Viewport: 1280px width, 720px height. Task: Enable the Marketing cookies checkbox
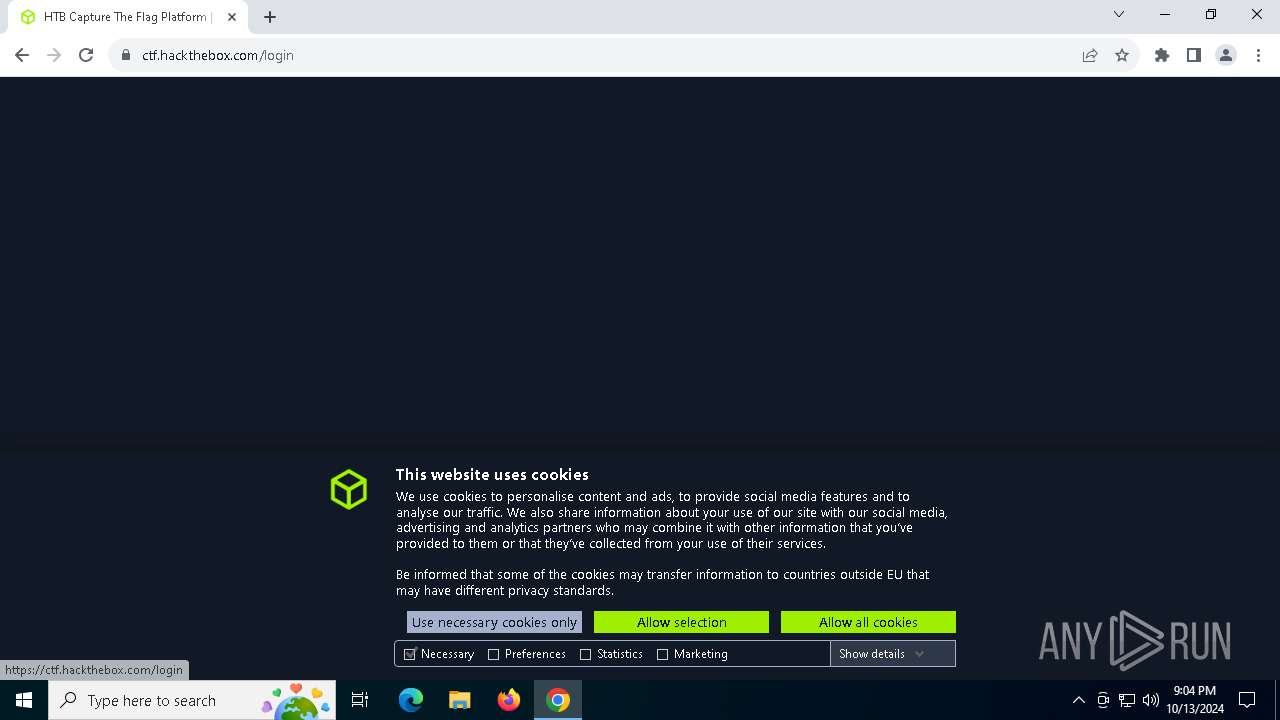pyautogui.click(x=662, y=654)
